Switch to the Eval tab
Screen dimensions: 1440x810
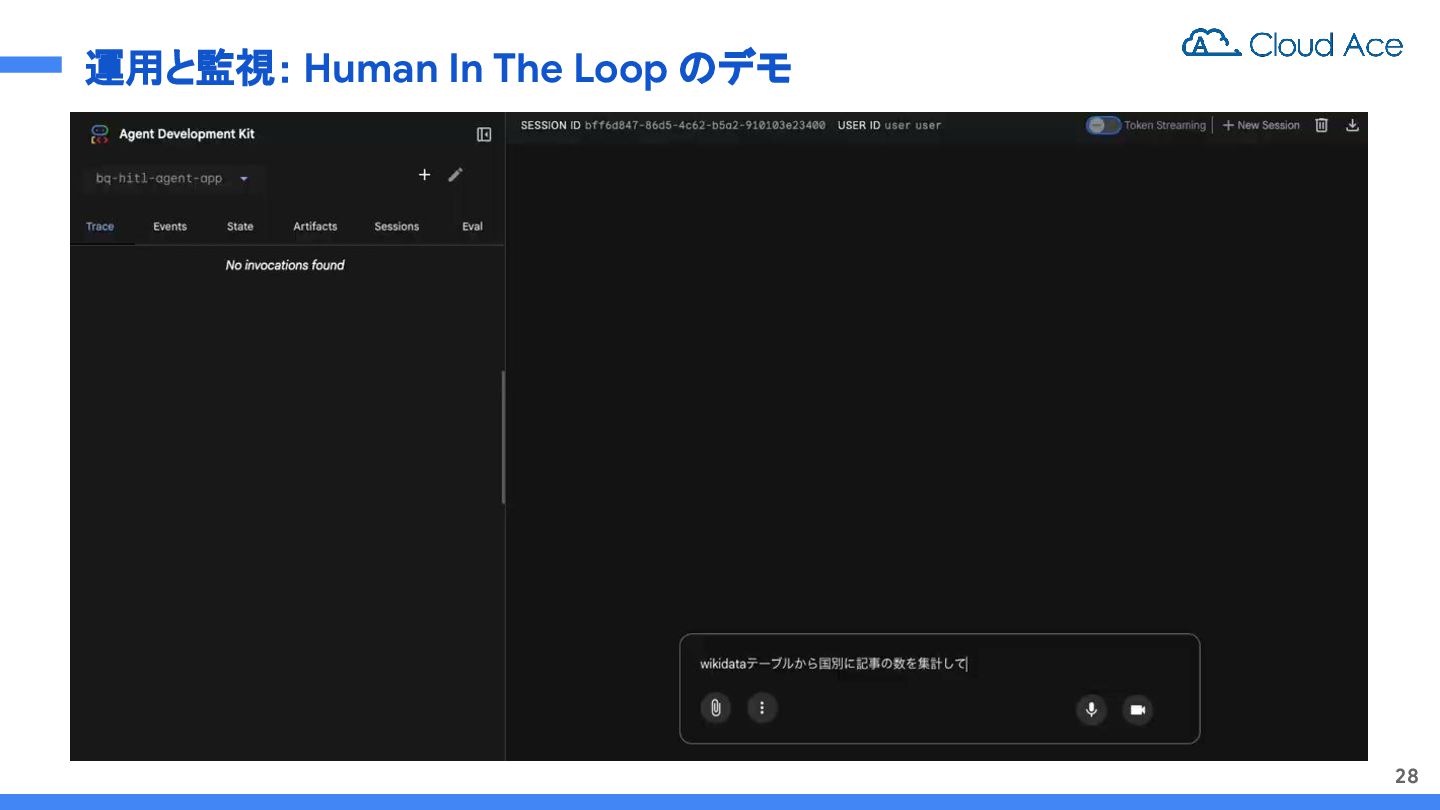click(472, 227)
